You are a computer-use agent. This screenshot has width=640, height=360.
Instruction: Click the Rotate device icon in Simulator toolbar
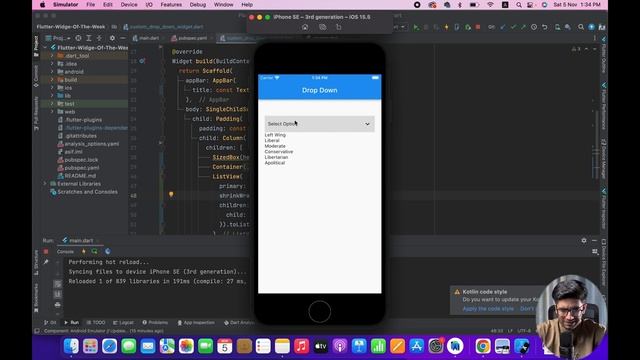pos(338,27)
